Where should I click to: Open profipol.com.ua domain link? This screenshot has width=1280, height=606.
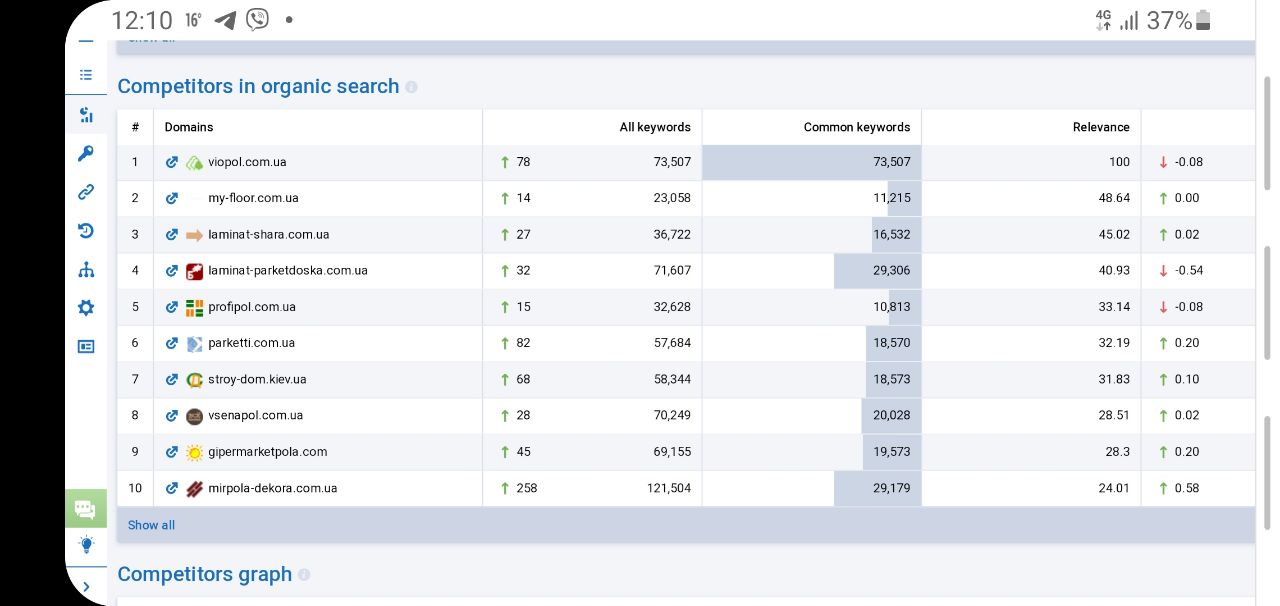(252, 307)
